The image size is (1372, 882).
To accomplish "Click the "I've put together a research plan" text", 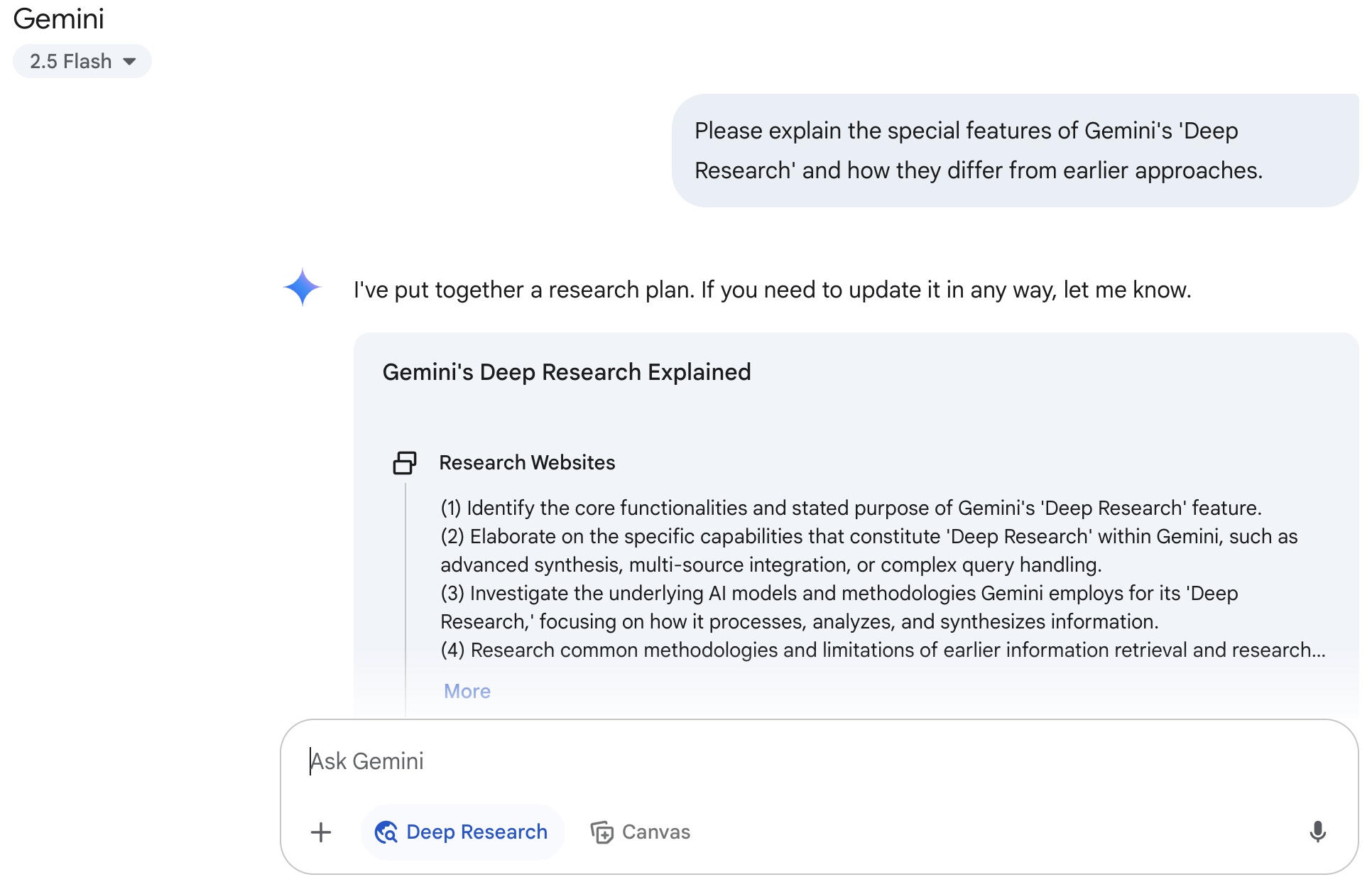I will click(x=773, y=290).
